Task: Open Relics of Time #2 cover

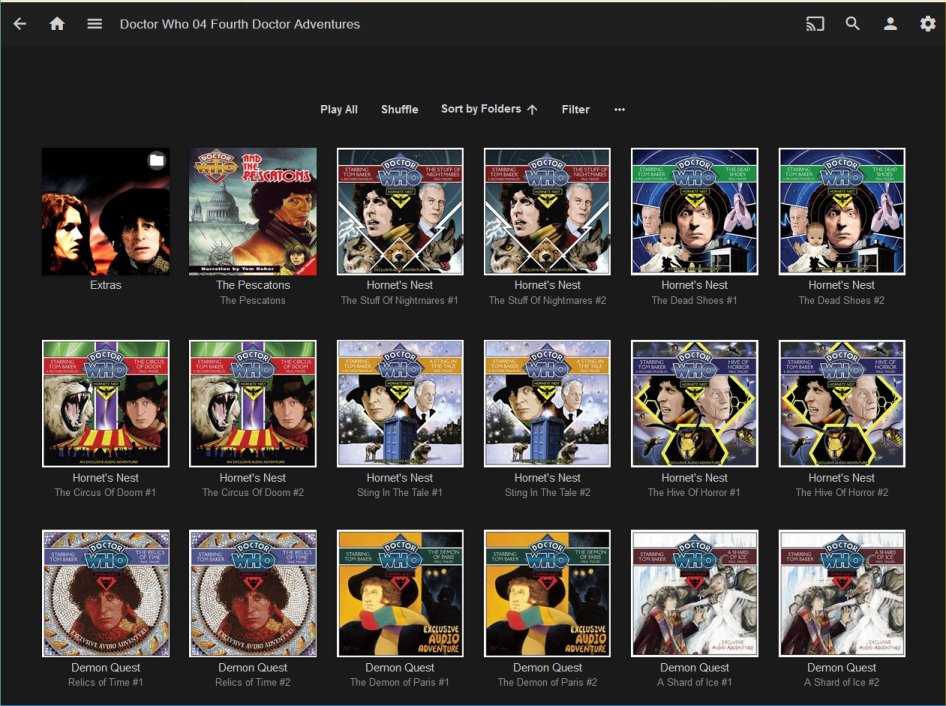Action: (x=253, y=594)
